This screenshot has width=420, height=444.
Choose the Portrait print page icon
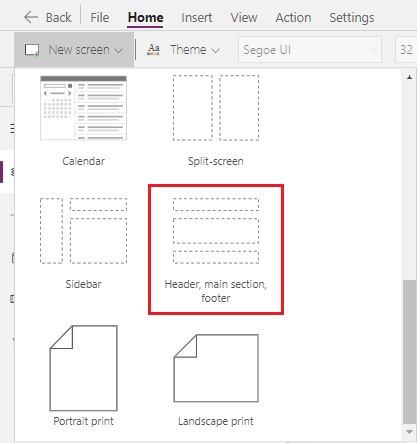83,368
